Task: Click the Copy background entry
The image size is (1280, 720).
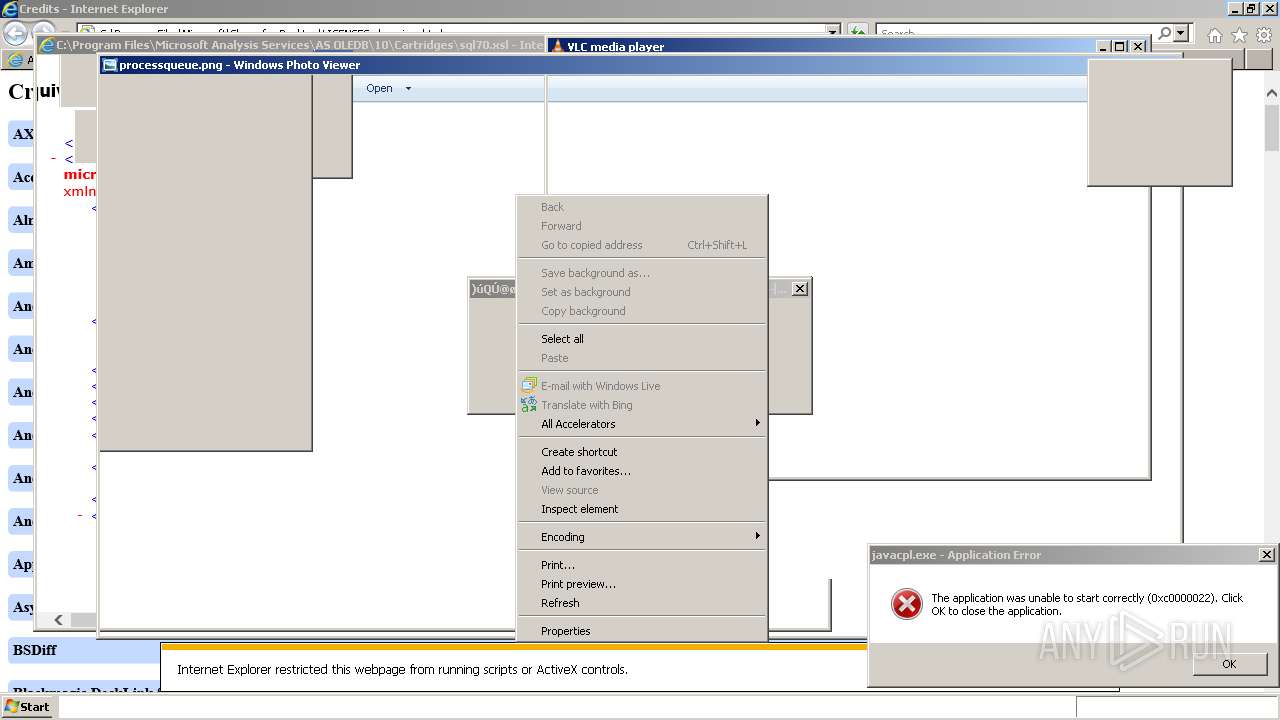Action: (641, 311)
